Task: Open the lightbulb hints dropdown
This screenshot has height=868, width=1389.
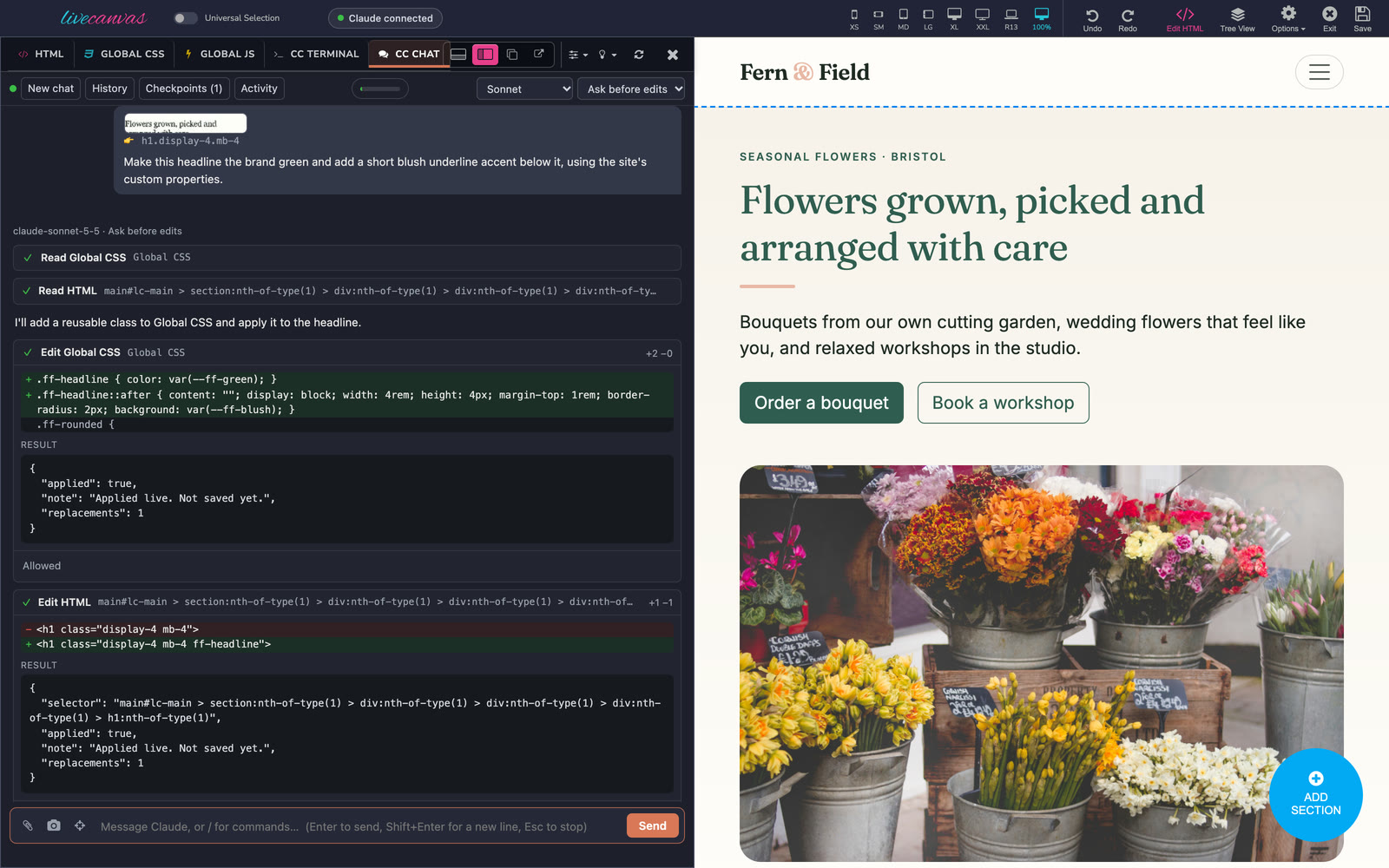Action: [x=607, y=54]
